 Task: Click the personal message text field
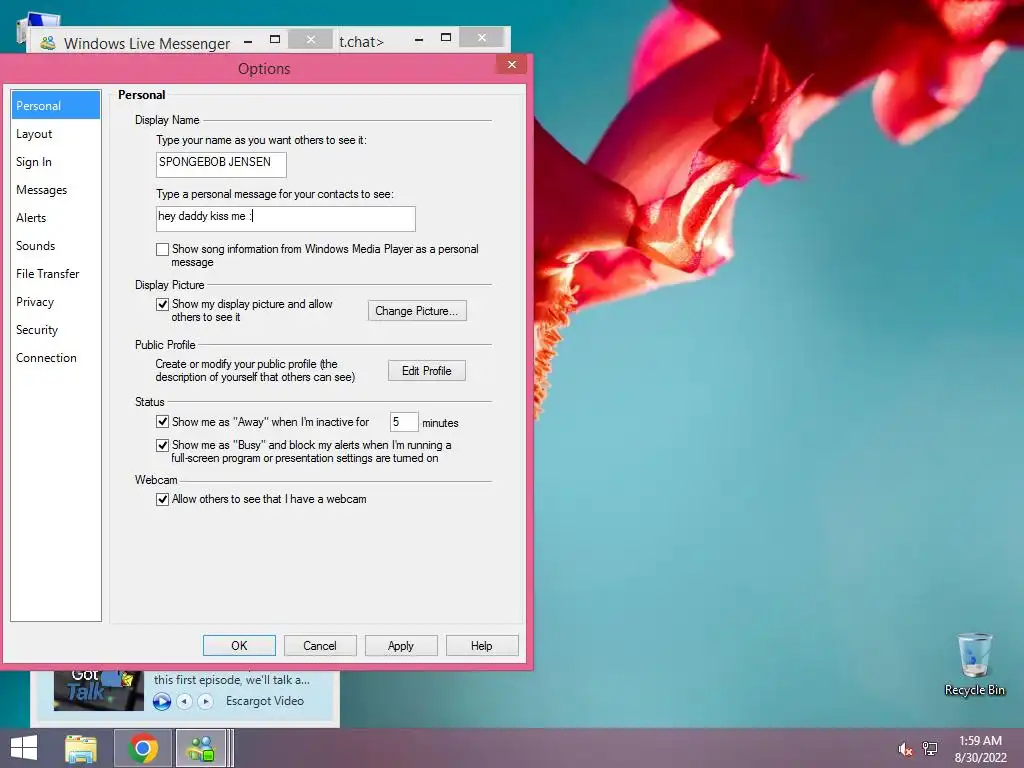[x=286, y=219]
